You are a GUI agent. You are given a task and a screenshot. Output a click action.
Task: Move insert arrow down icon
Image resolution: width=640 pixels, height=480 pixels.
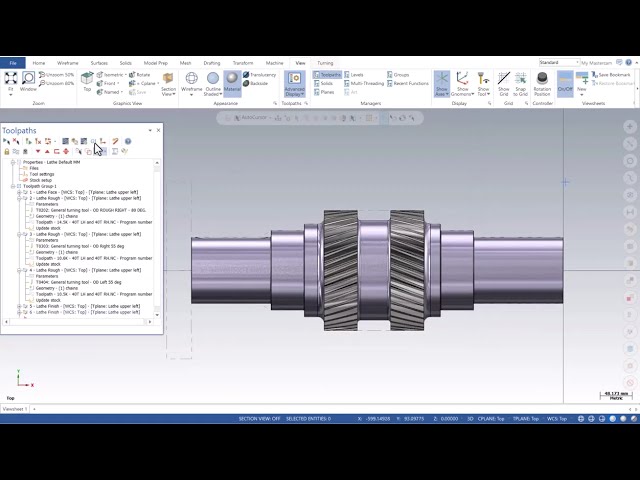(38, 151)
